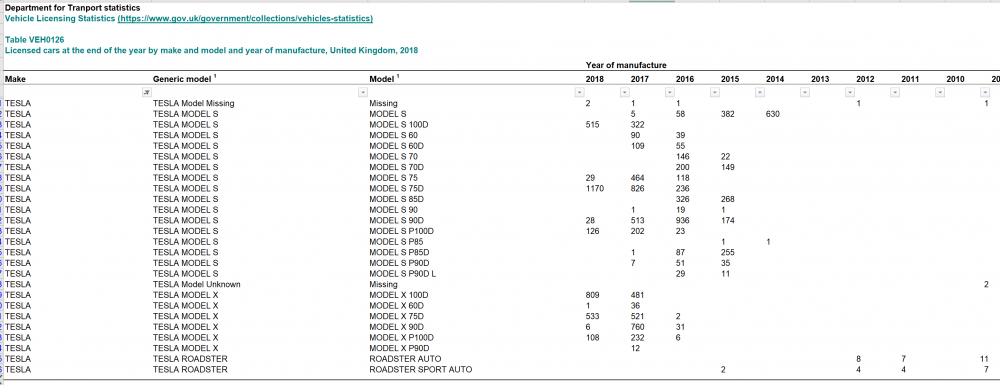Open the 2013 column filter dropdown
Viewport: 1000px width, 385px height.
[x=850, y=92]
